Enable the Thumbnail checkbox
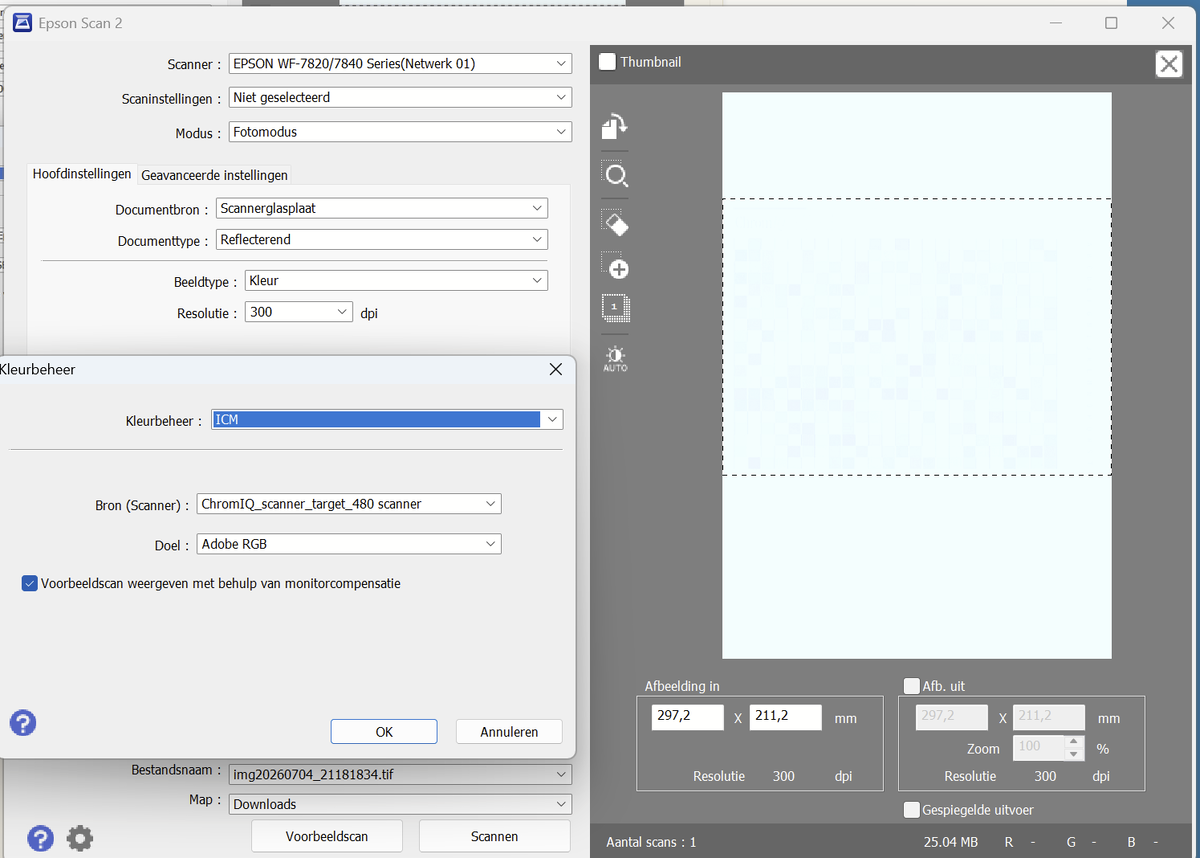Viewport: 1200px width, 858px height. point(607,62)
